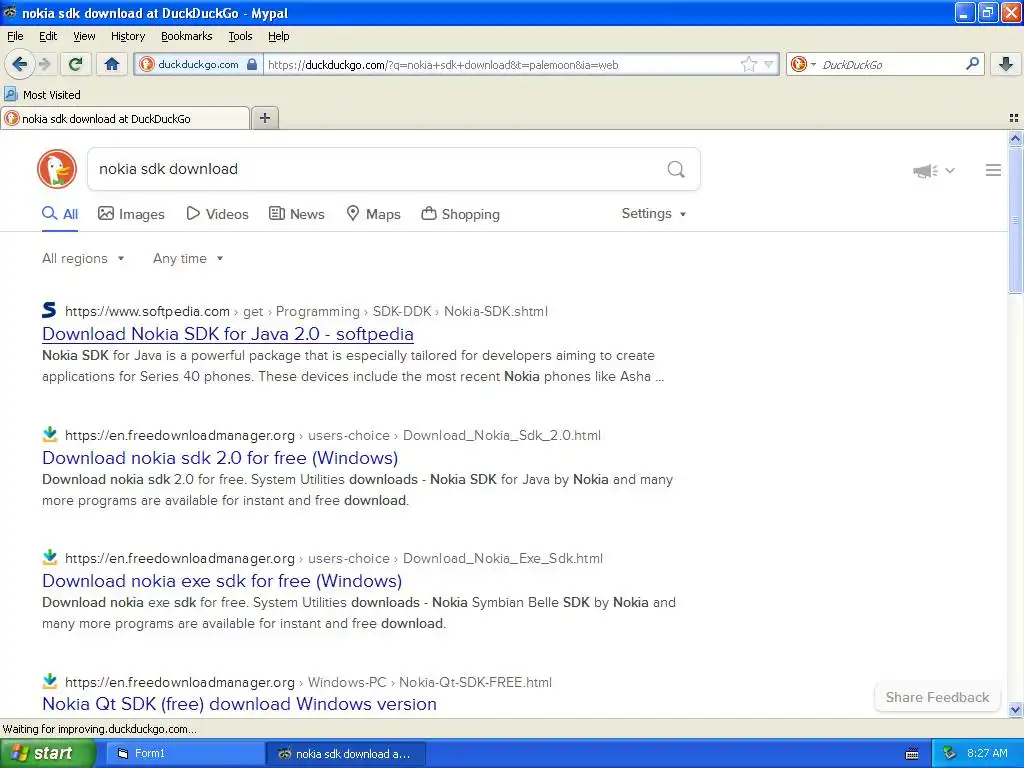Click the 8:27 AM clock

[x=987, y=754]
